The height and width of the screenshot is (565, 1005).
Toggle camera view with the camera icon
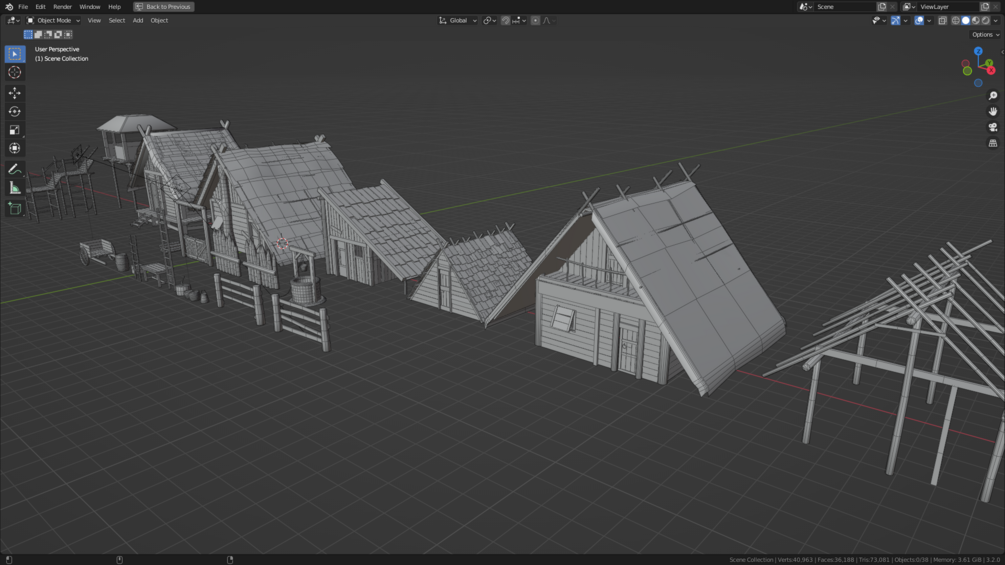[993, 127]
